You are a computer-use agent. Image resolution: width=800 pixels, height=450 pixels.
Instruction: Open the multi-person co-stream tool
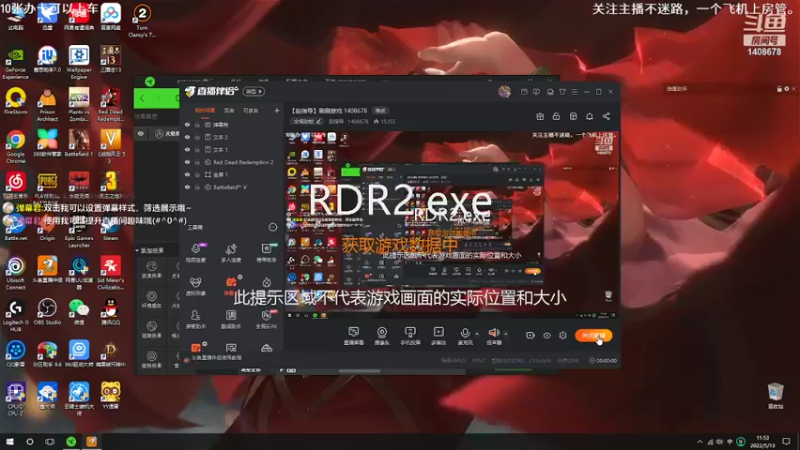(x=231, y=253)
